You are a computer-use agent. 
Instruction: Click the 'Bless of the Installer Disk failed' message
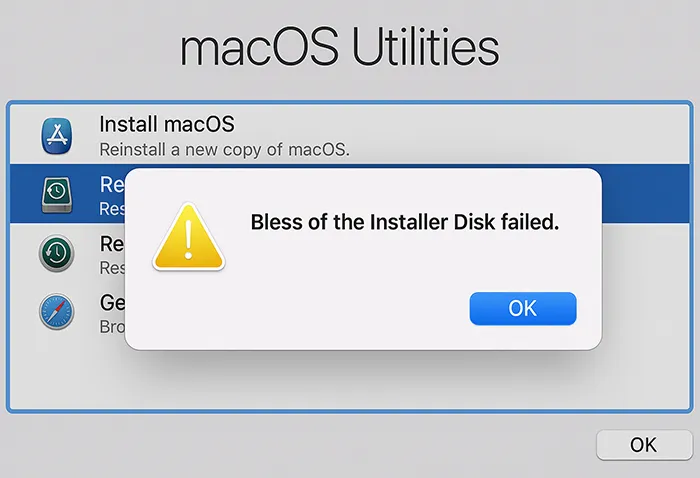pos(403,222)
